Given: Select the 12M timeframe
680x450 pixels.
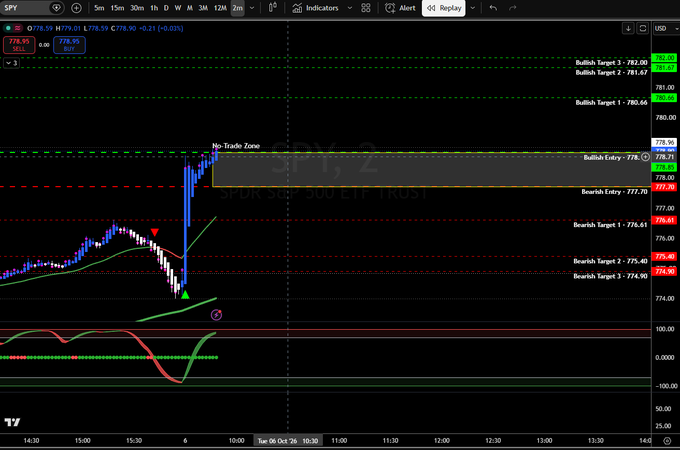Looking at the screenshot, I should coord(220,8).
